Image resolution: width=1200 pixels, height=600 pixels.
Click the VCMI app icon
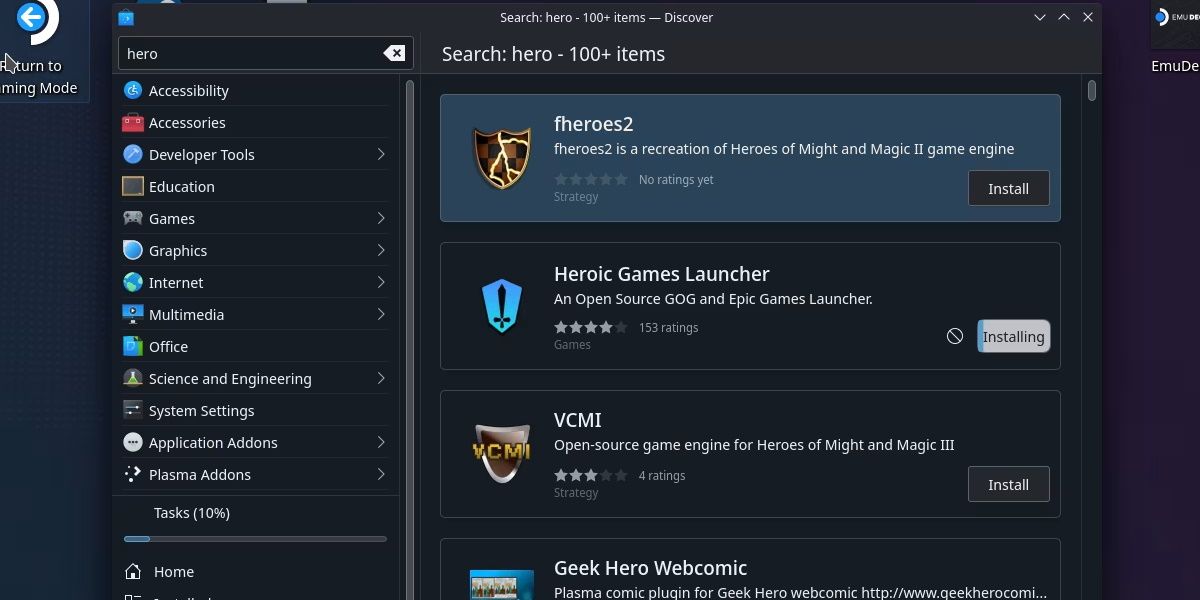[501, 452]
